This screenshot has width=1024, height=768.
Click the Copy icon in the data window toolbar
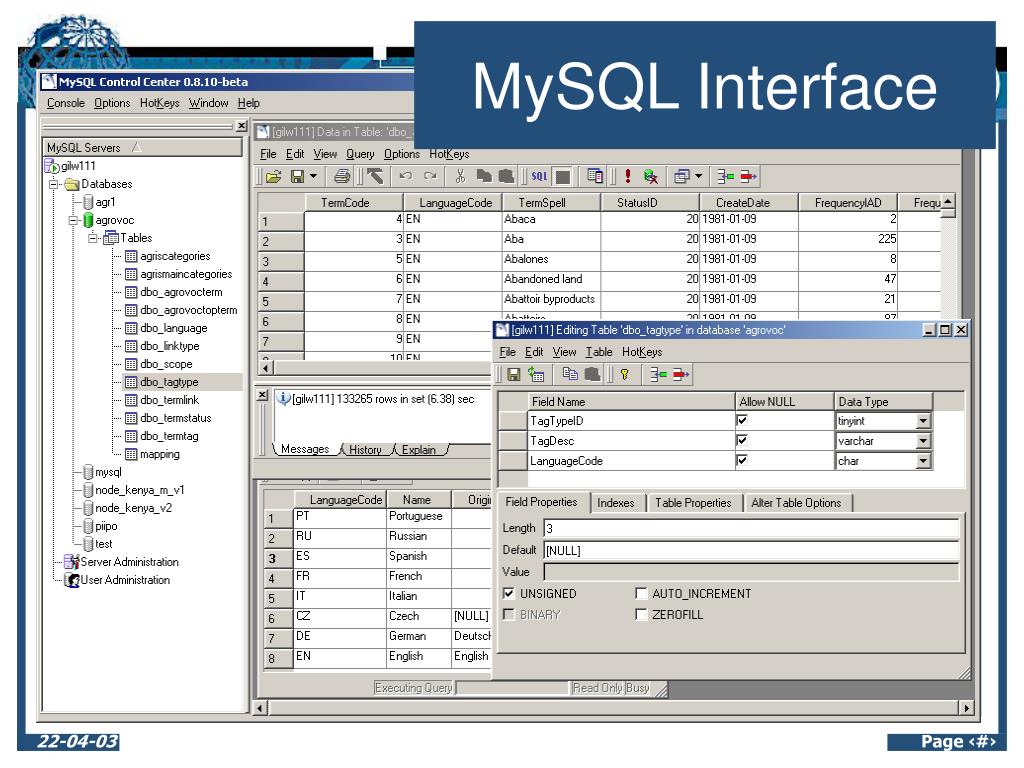[x=484, y=176]
